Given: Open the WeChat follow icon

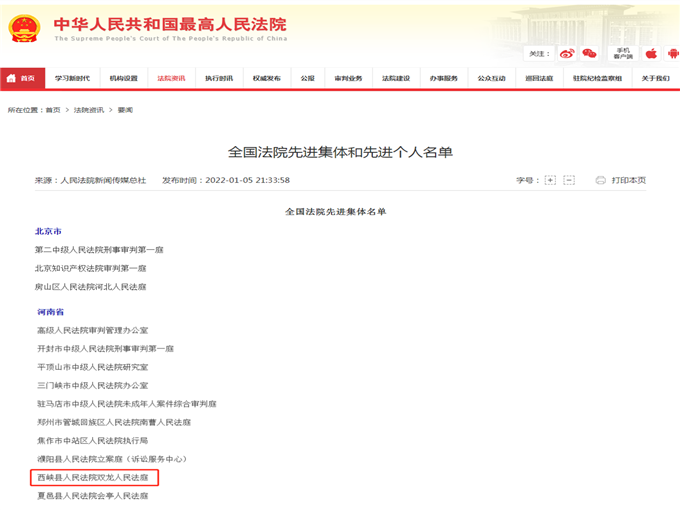Looking at the screenshot, I should point(590,53).
